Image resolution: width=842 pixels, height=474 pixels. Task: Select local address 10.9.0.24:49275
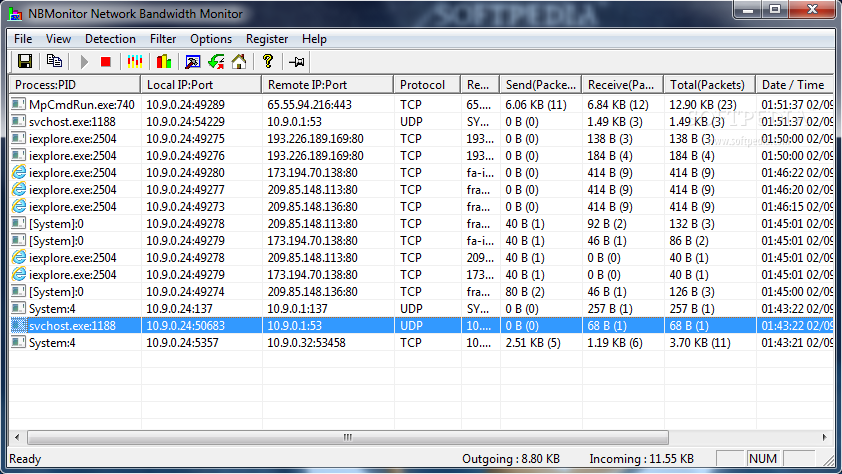tap(185, 138)
